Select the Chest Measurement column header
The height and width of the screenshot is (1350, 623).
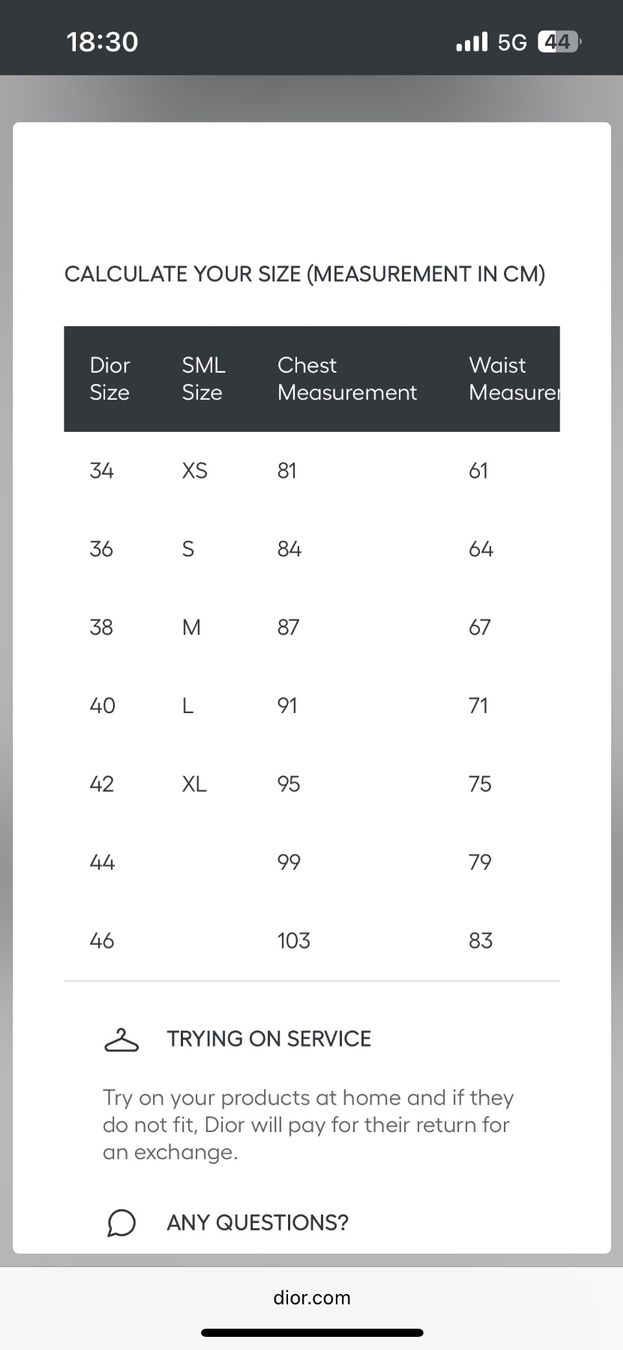click(347, 379)
